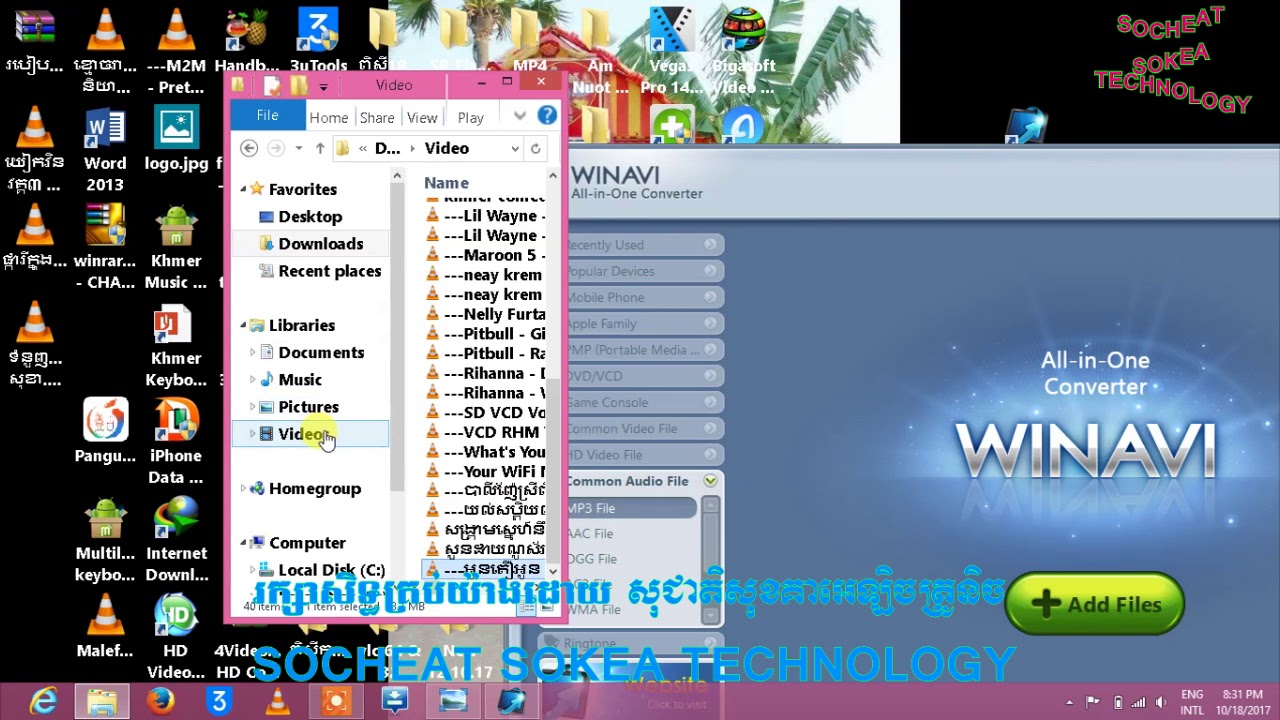Viewport: 1280px width, 720px height.
Task: Switch to the Home ribbon tab
Action: (x=329, y=117)
